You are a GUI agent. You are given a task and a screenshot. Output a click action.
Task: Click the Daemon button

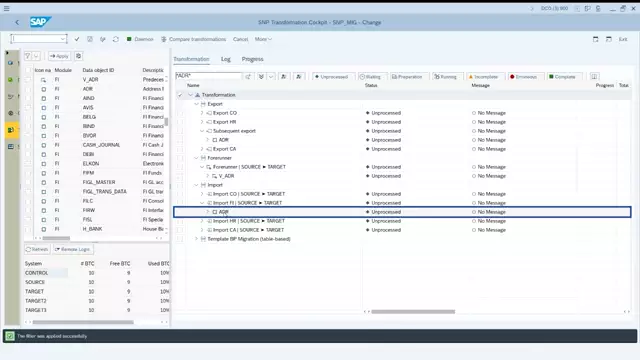pyautogui.click(x=140, y=39)
